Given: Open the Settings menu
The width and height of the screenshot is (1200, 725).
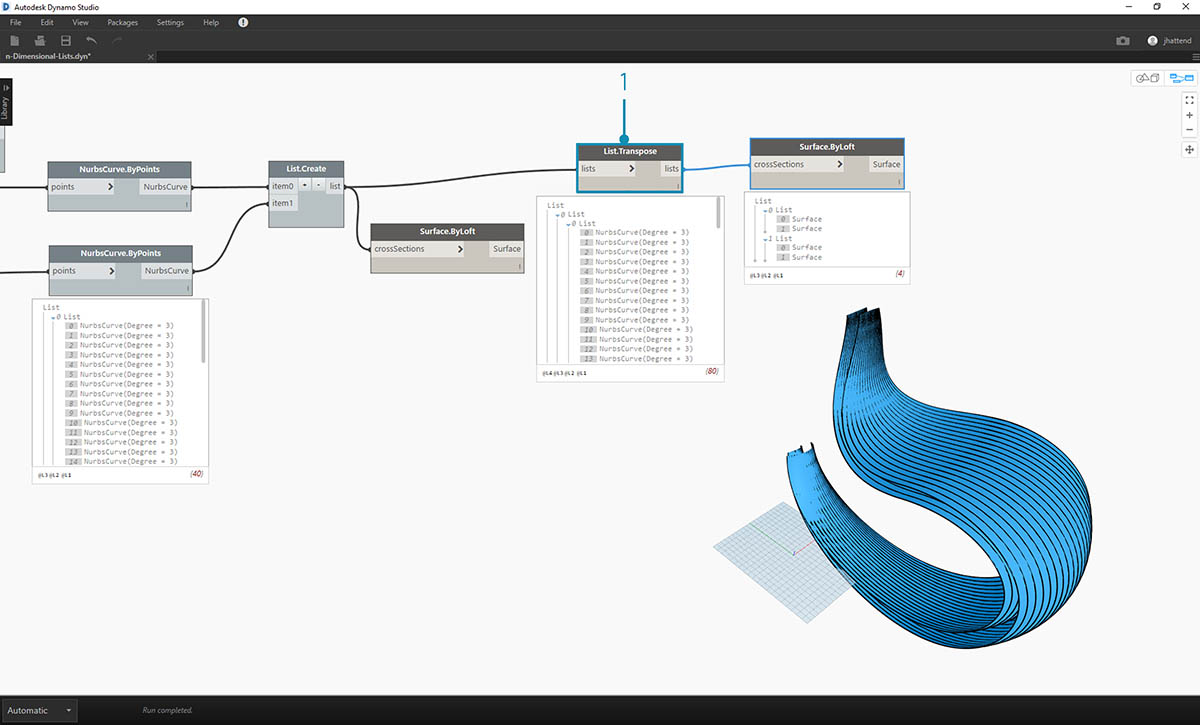Looking at the screenshot, I should (x=170, y=22).
